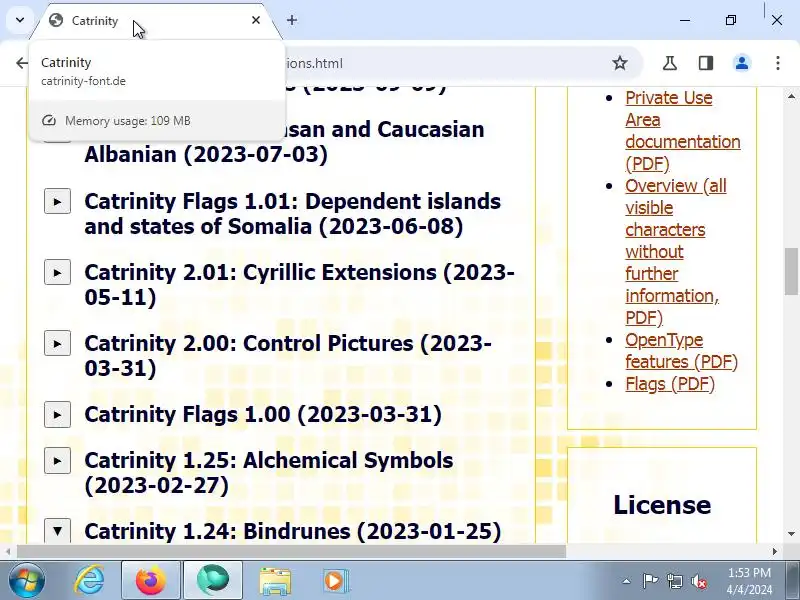
Task: Click the License heading
Action: (662, 505)
